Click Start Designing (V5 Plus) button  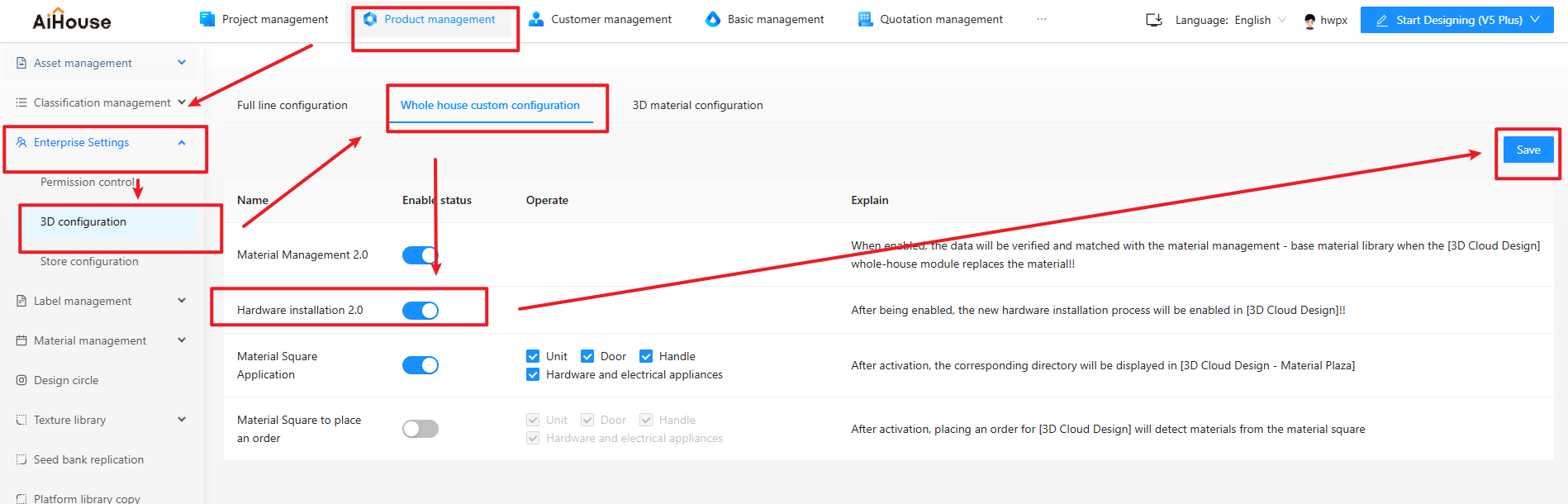pos(1456,20)
